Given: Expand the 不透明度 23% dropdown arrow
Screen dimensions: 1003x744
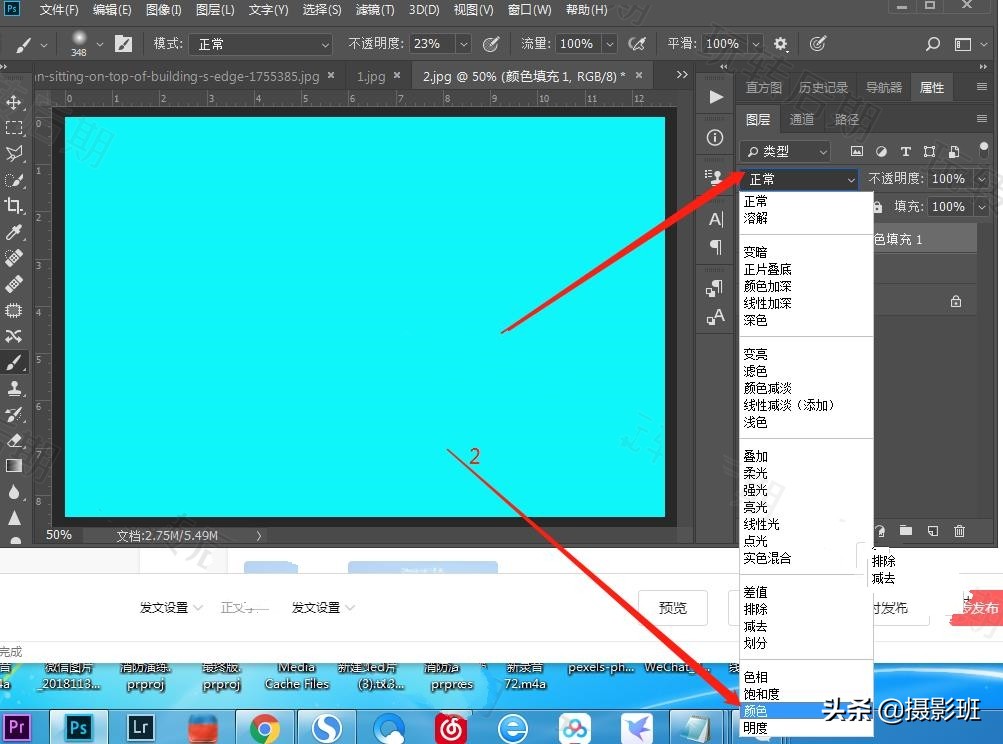Looking at the screenshot, I should pos(462,44).
